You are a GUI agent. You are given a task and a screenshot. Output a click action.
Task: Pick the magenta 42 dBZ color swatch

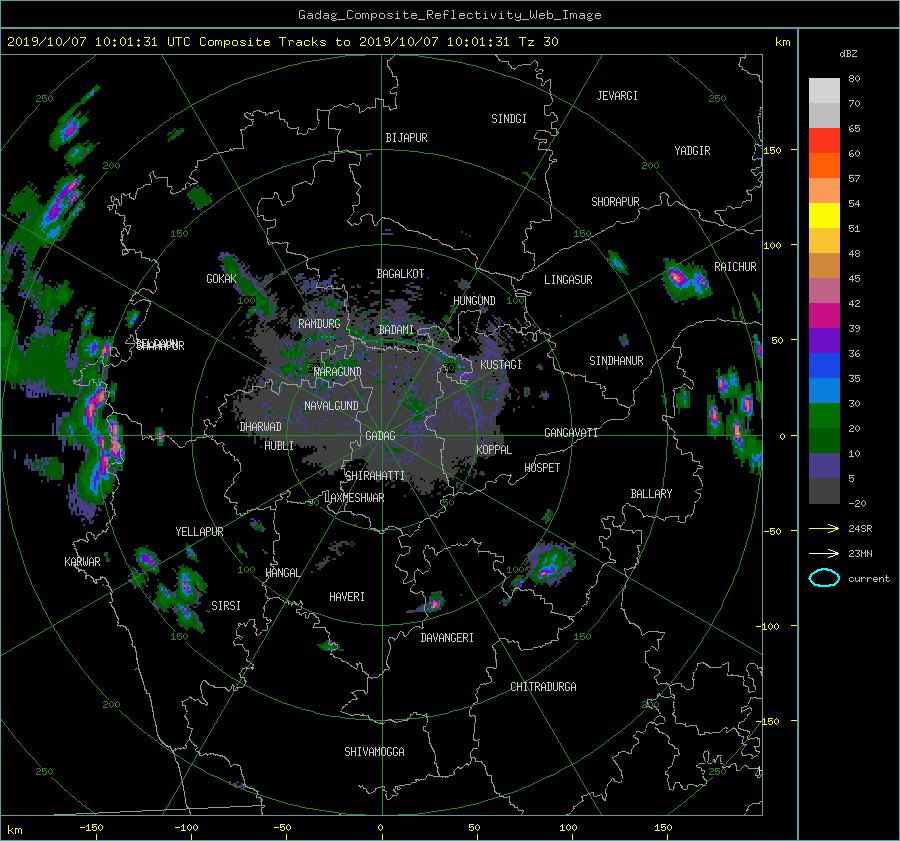click(824, 315)
